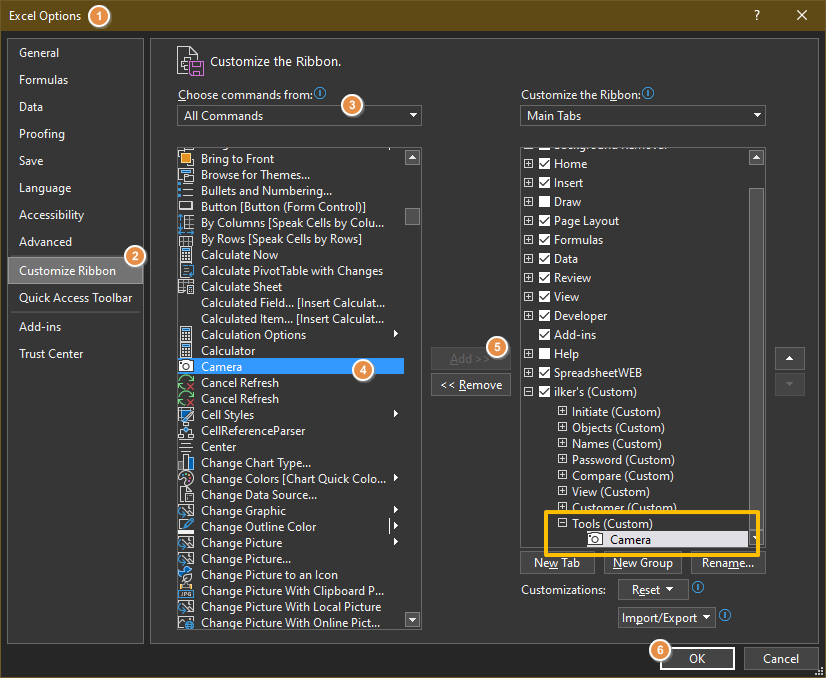Click the Calculate PivotTable with Changes icon

tap(186, 271)
